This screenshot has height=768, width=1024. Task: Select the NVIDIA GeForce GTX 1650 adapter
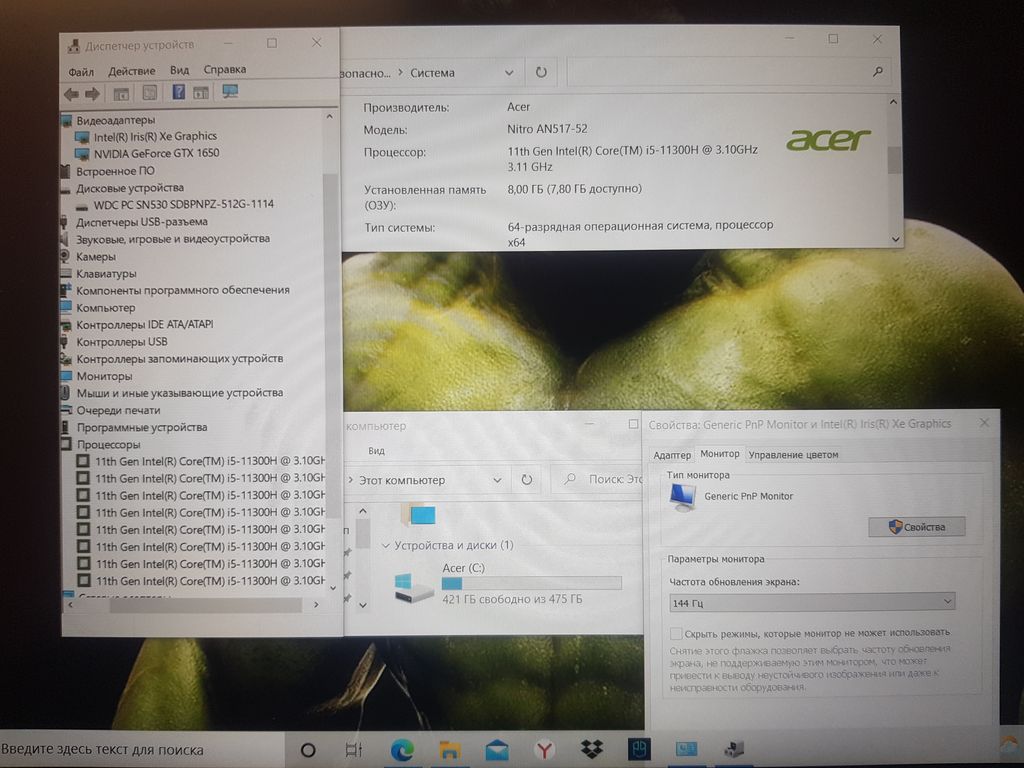[x=156, y=153]
